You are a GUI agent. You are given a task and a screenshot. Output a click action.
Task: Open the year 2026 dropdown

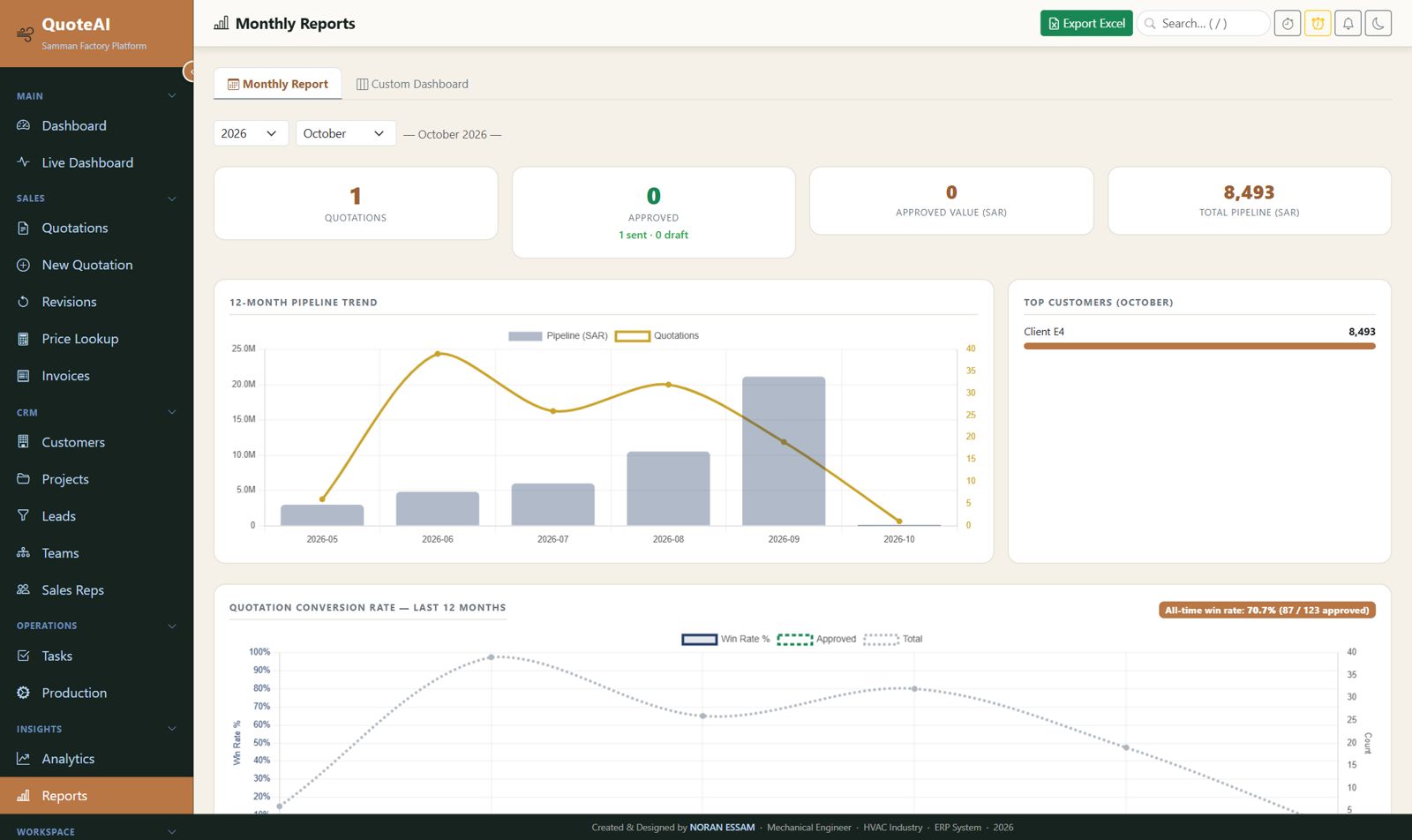(251, 133)
